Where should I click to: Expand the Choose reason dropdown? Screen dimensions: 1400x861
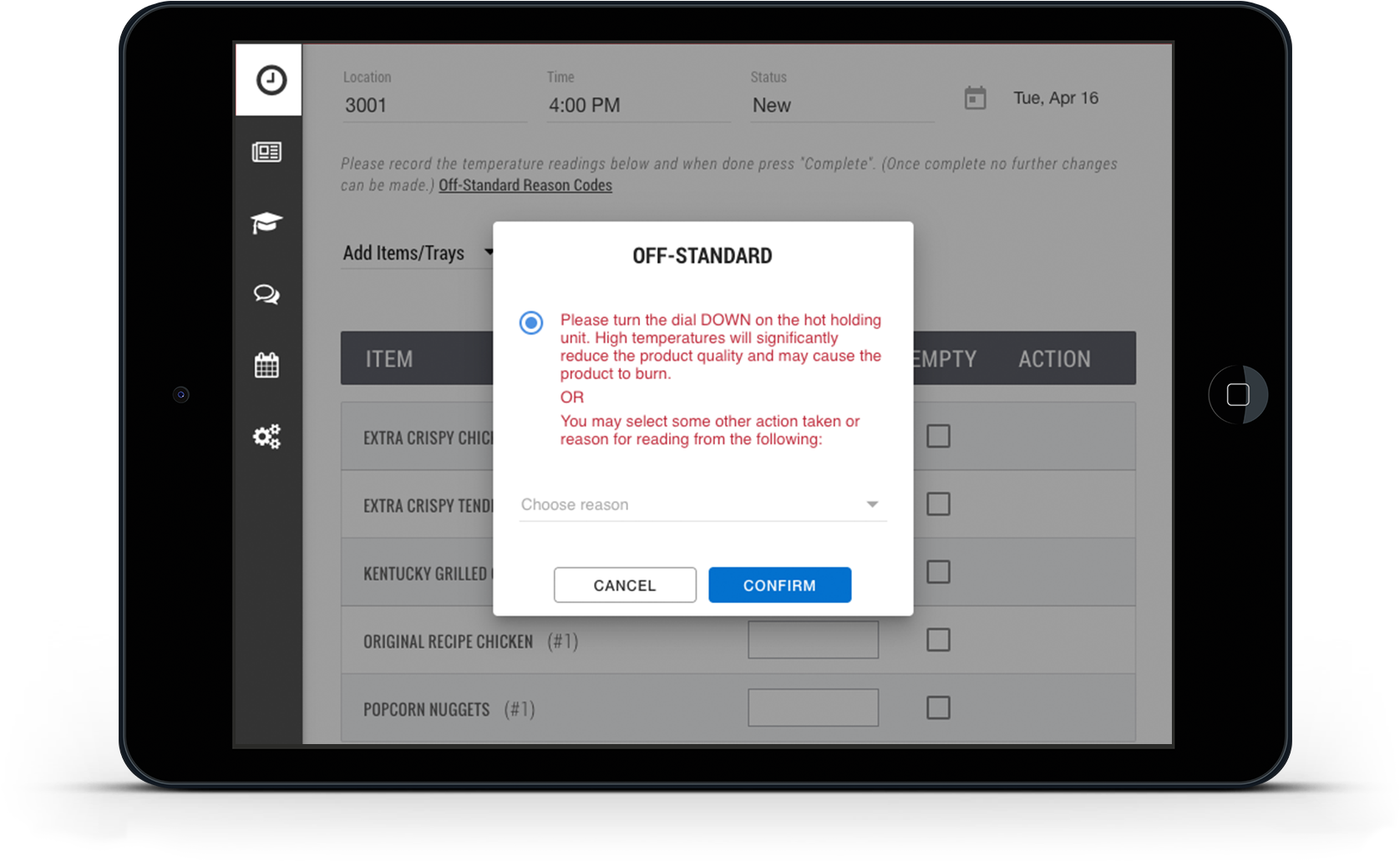click(x=702, y=504)
